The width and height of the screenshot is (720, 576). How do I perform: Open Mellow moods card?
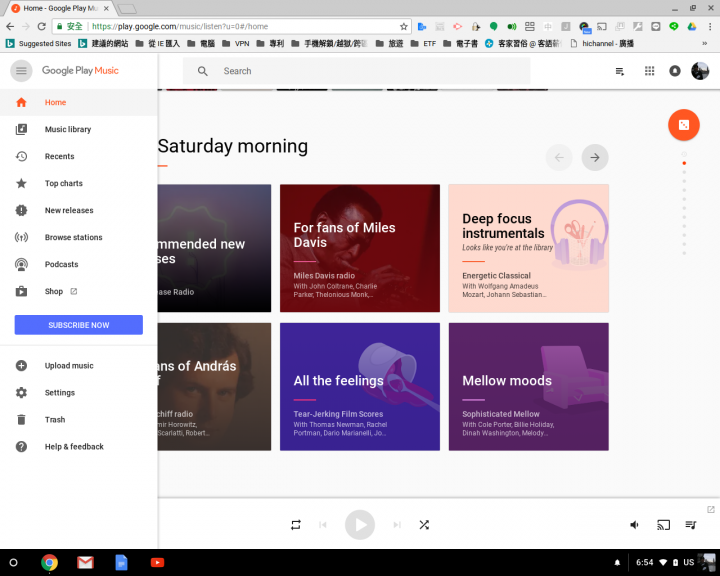point(529,387)
